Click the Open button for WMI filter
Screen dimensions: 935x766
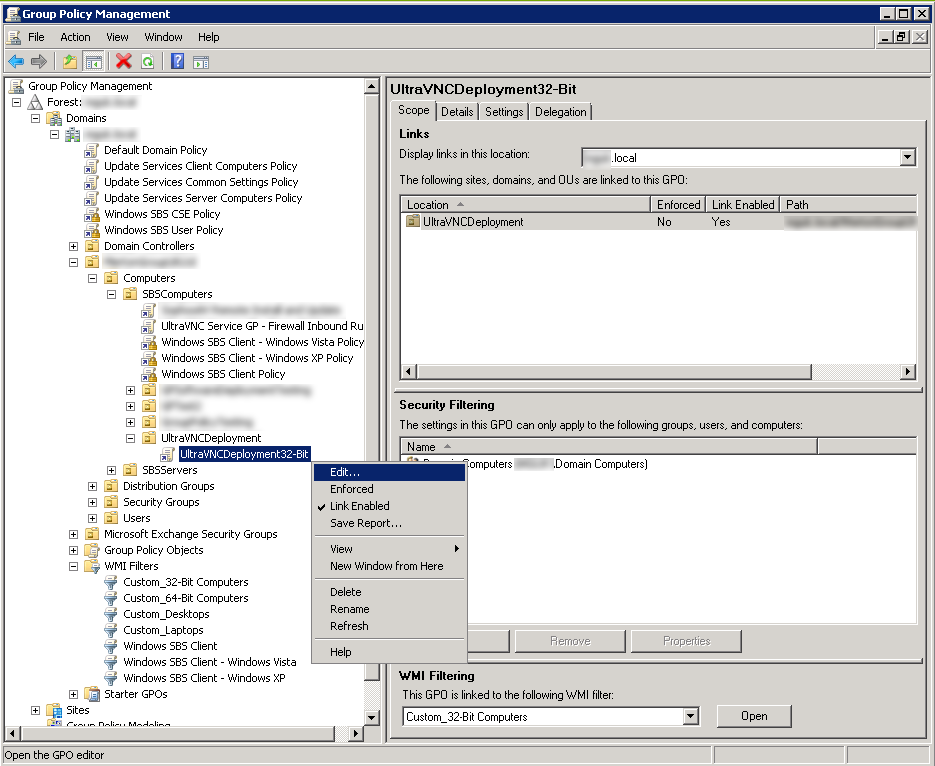(754, 716)
